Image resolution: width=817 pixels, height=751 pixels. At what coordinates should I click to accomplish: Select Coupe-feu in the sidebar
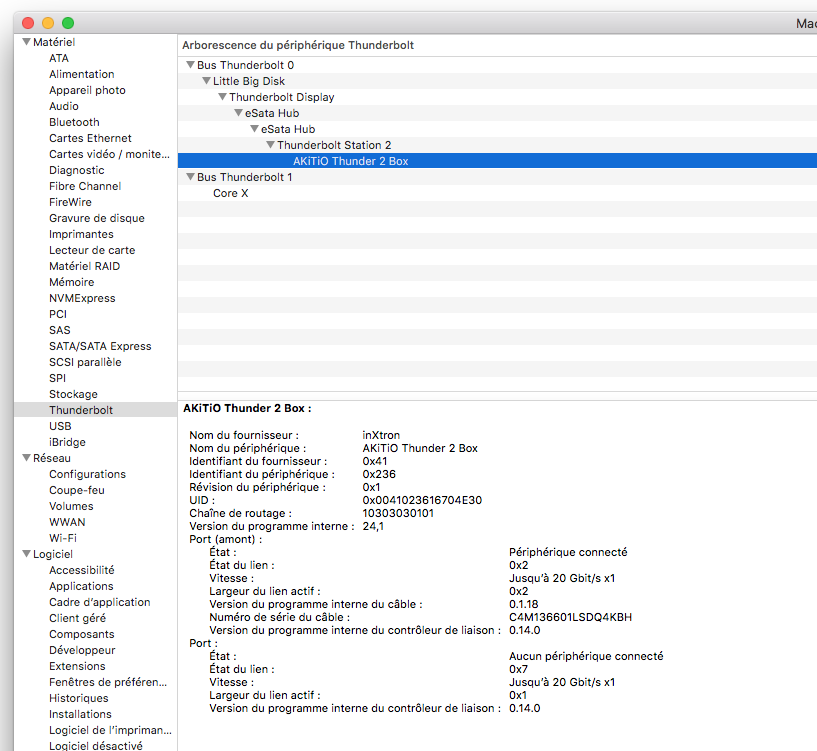coord(77,490)
